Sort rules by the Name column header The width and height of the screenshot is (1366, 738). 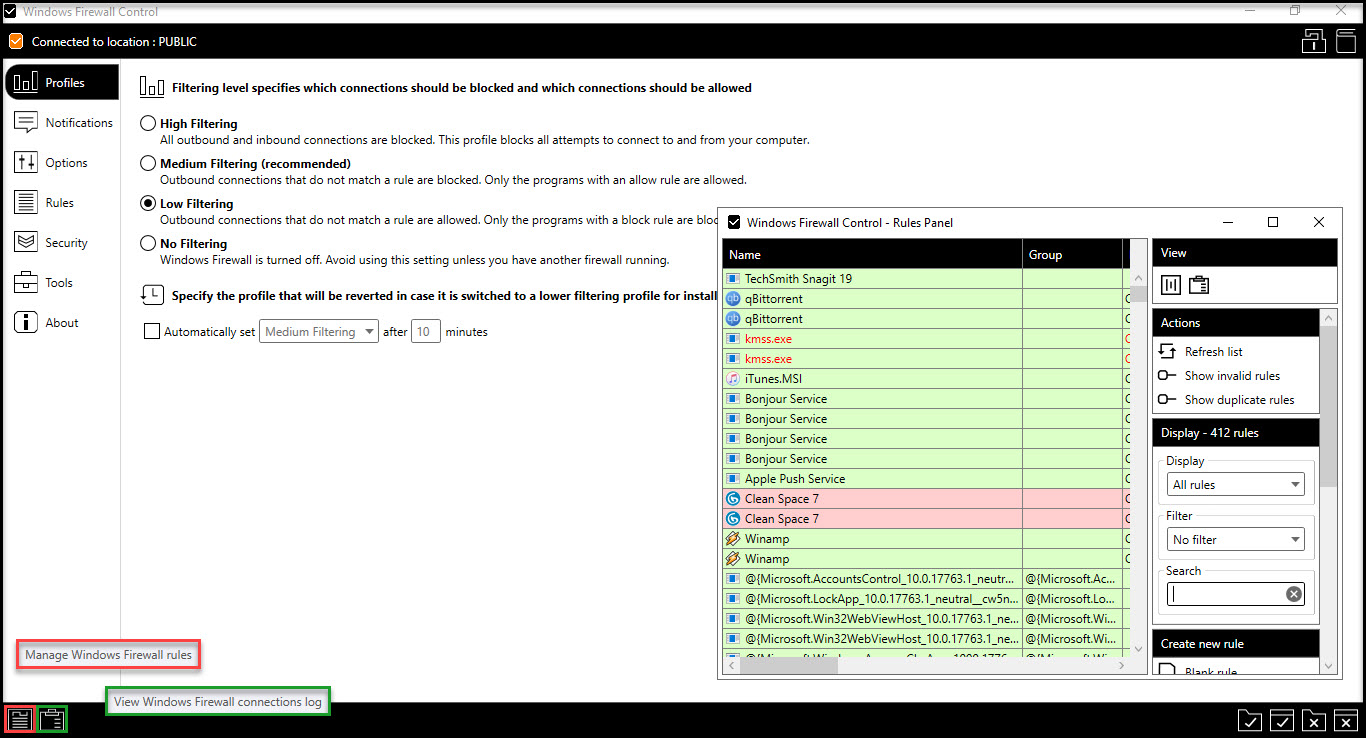click(872, 255)
